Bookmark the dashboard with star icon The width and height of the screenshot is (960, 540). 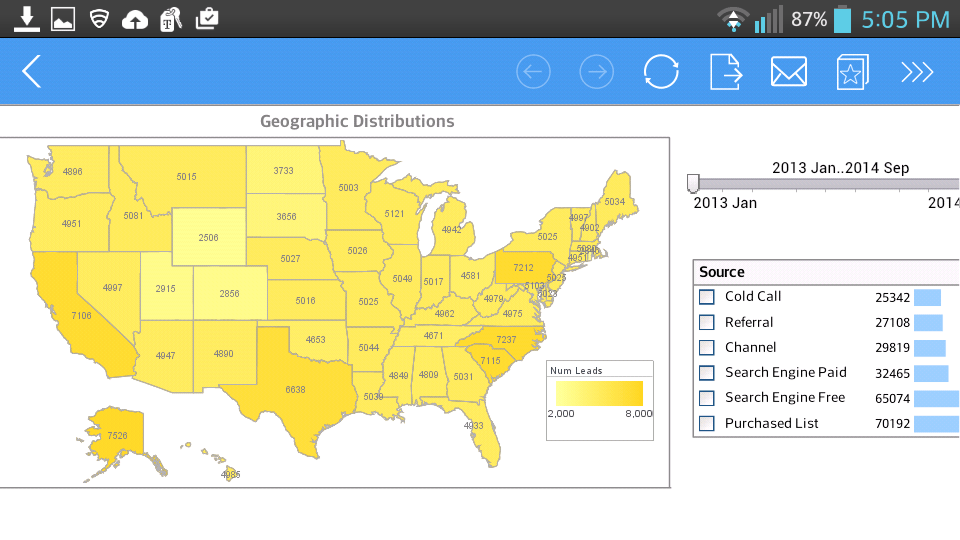pos(853,72)
